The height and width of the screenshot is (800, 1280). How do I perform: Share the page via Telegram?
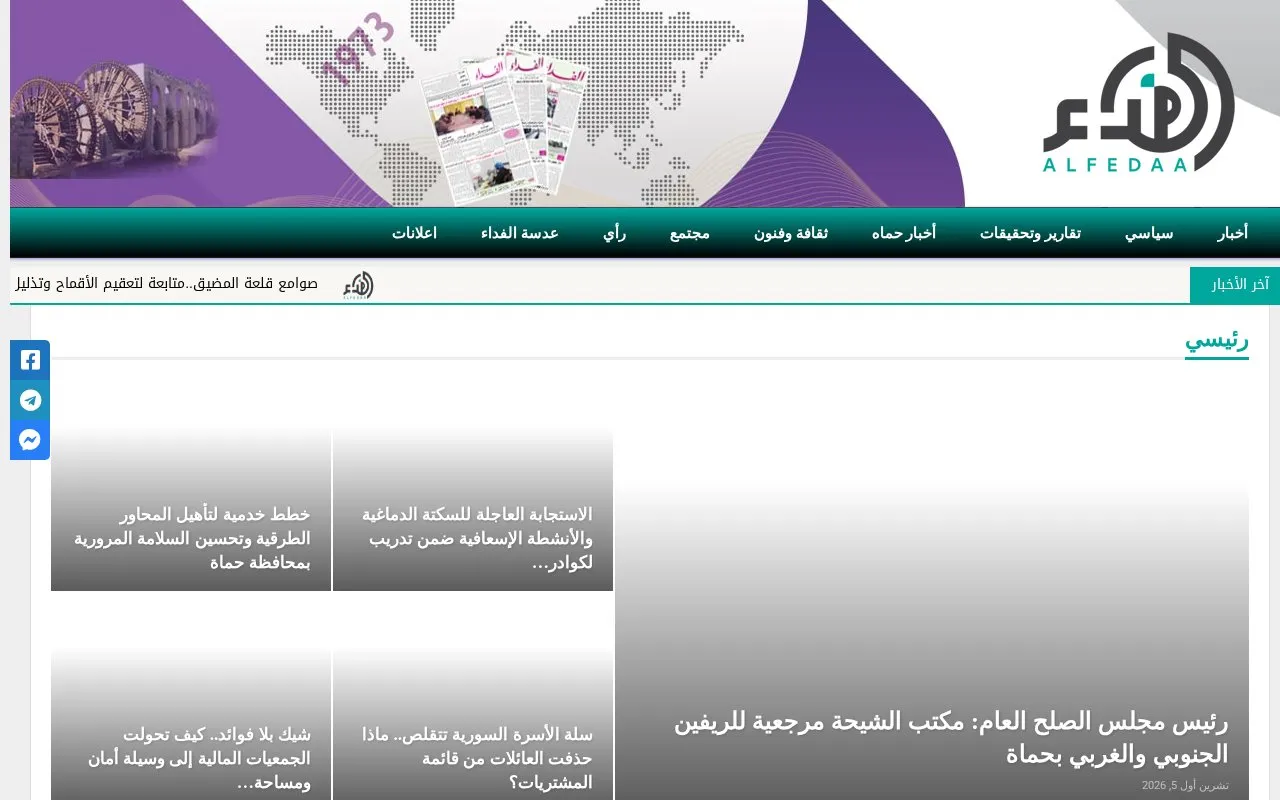point(30,400)
